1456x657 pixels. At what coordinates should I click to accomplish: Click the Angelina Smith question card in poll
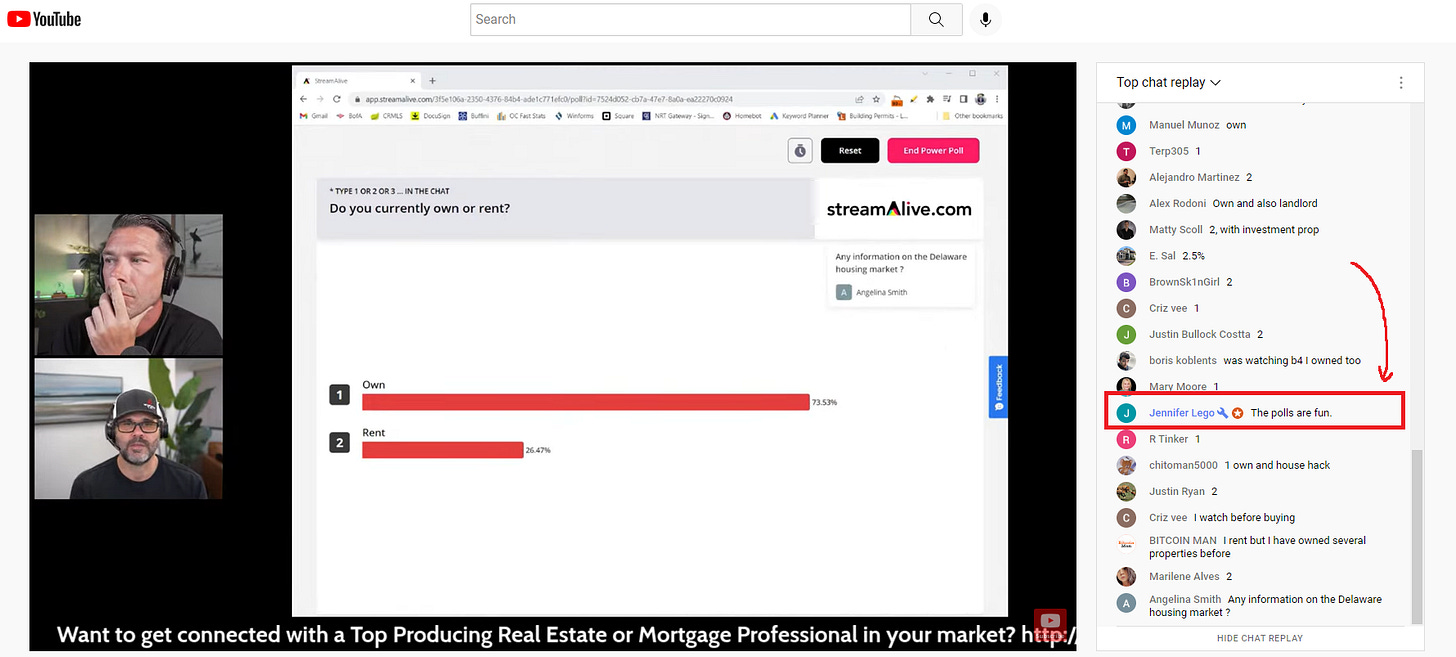click(901, 275)
